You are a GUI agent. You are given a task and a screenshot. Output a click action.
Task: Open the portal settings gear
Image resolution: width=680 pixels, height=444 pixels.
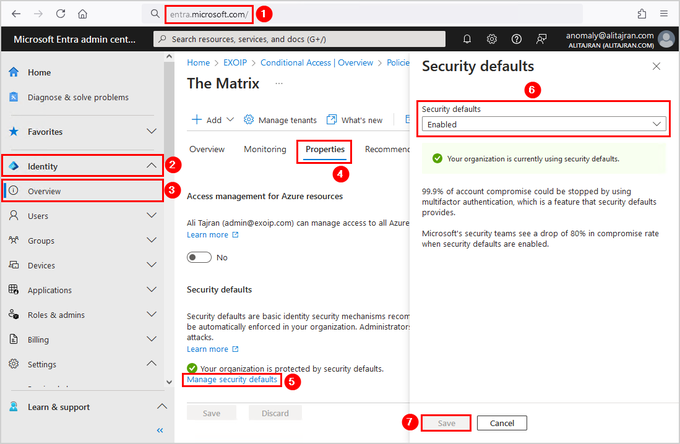[x=491, y=39]
